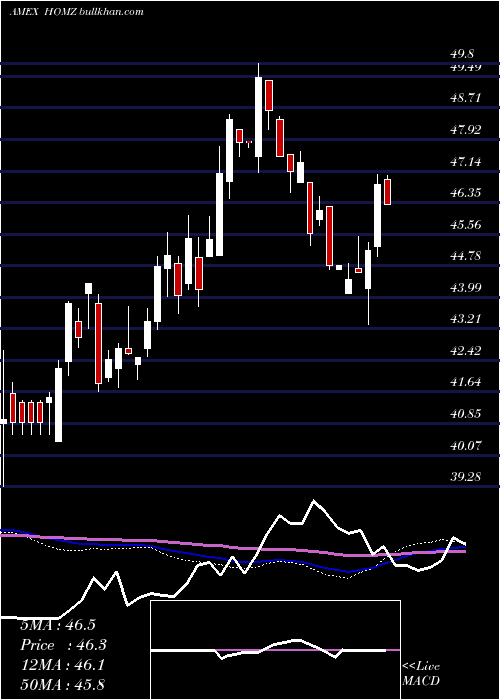500x700 pixels.
Task: Click the 5MA : 46.5 readout
Action: [58, 625]
